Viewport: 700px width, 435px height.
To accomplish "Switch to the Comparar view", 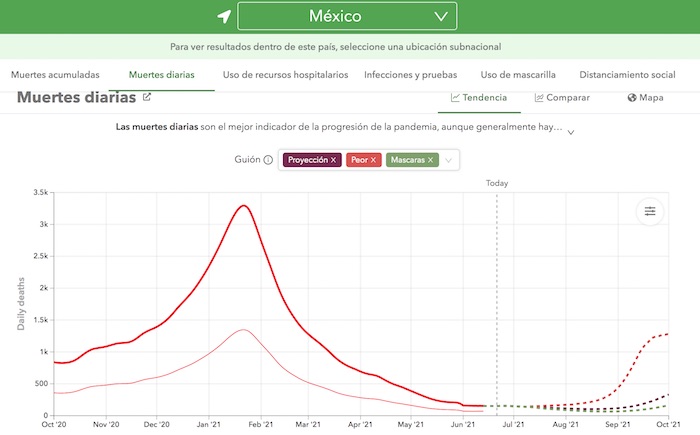I will pos(562,98).
